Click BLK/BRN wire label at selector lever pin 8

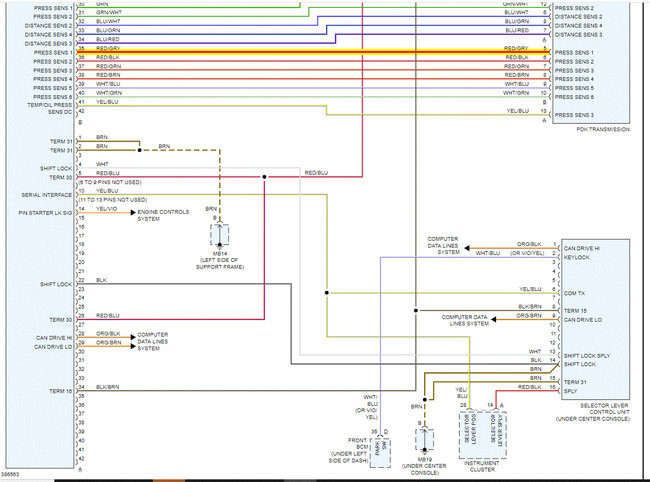coord(530,306)
